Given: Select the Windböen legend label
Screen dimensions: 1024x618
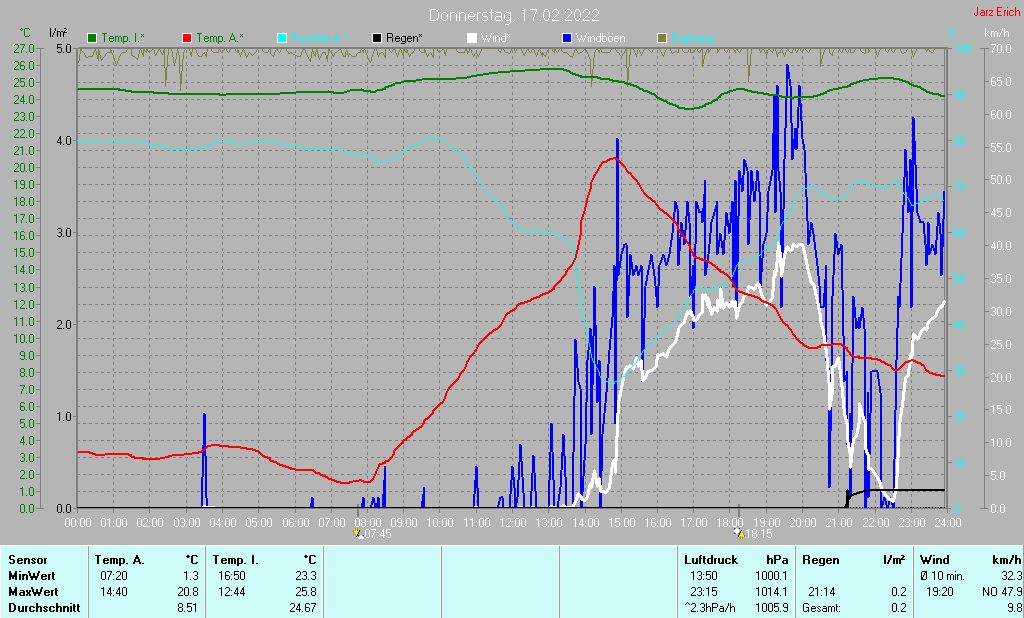Looking at the screenshot, I should [600, 39].
